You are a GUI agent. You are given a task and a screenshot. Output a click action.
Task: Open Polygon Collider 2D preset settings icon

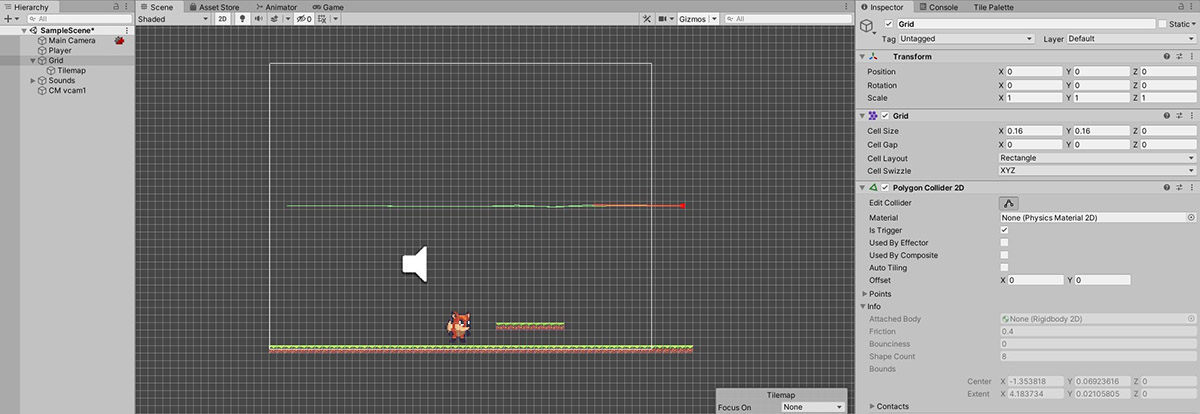1179,188
